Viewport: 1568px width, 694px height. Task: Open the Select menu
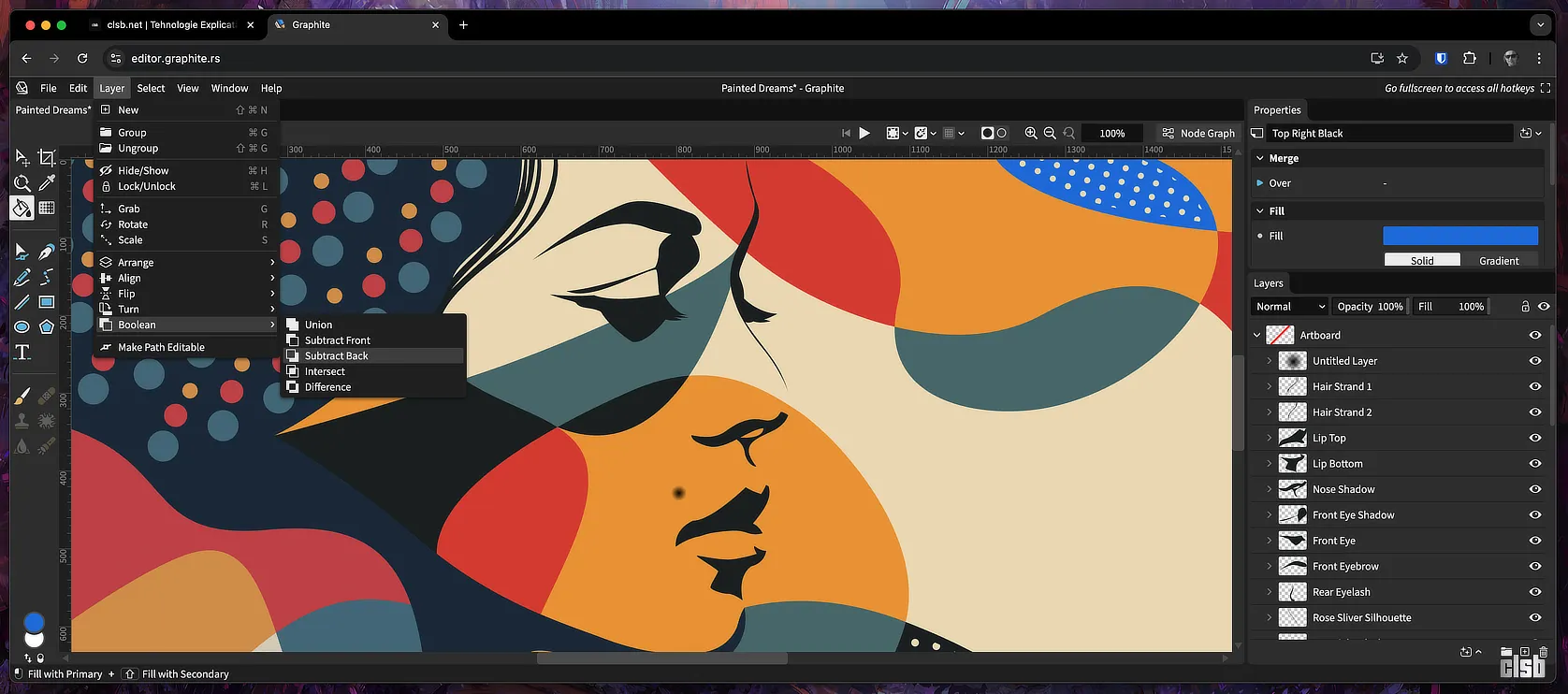pyautogui.click(x=151, y=88)
